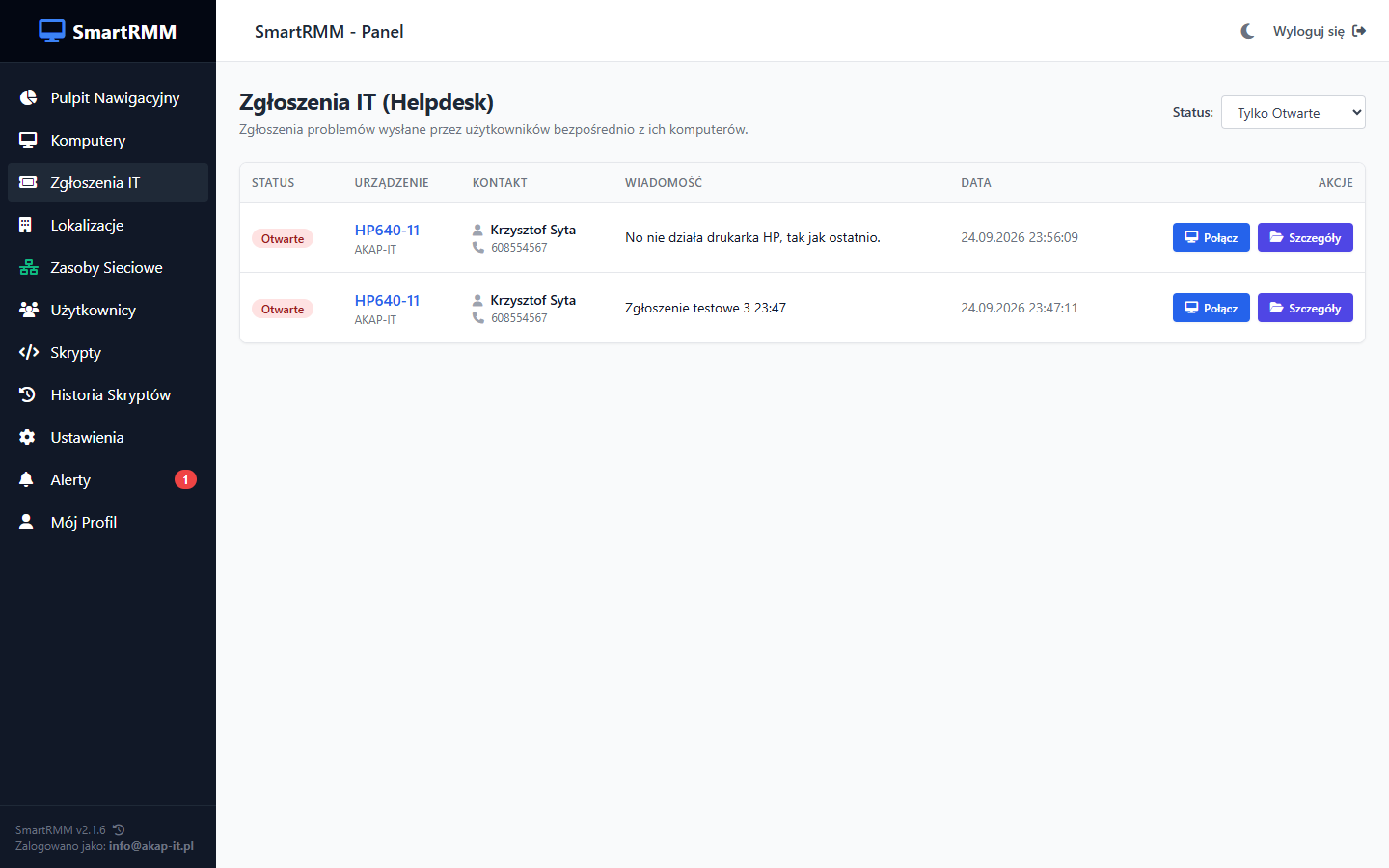
Task: Click the Komputery monitor icon in sidebar
Action: click(28, 140)
